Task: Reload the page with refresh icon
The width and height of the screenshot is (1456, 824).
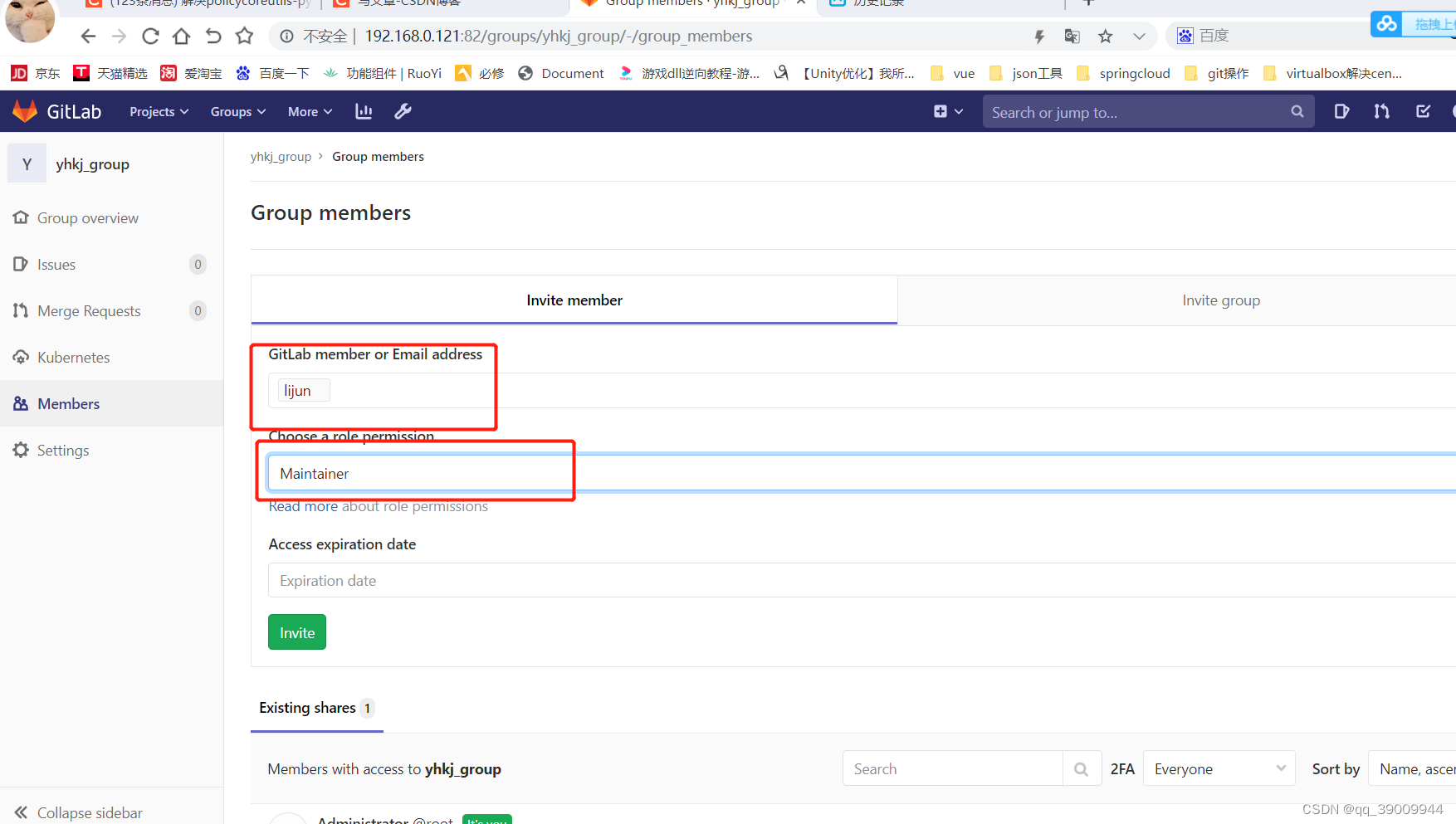Action: 150,36
